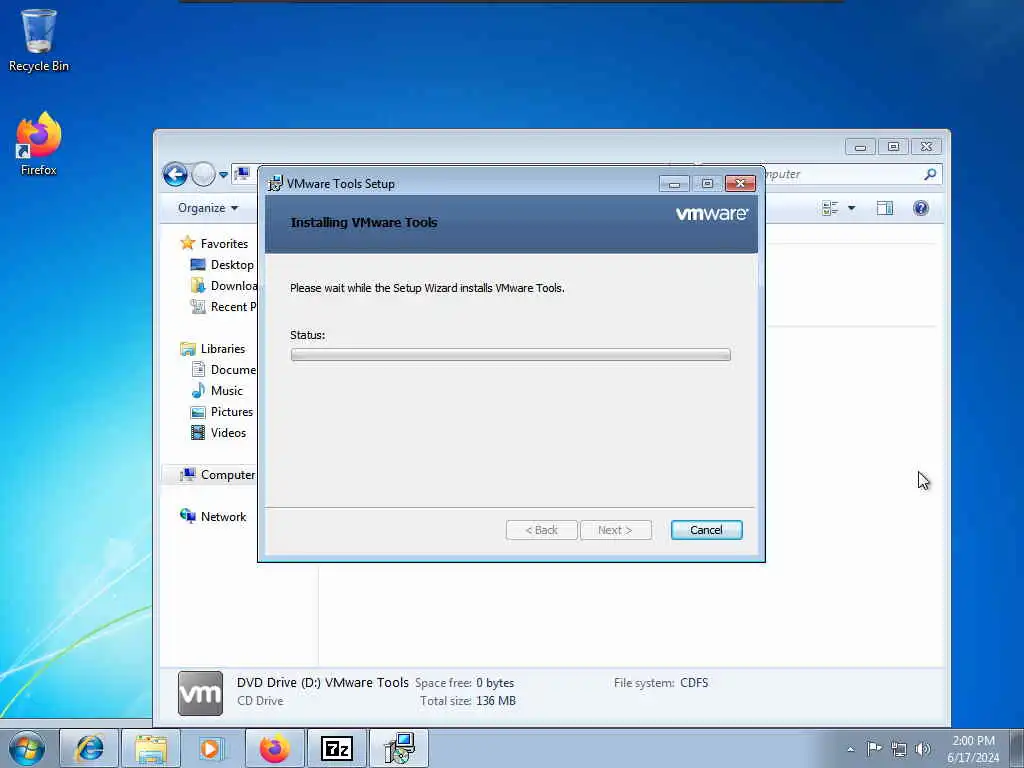Click the disabled Next button
Screen dimensions: 1024x768
pos(615,530)
